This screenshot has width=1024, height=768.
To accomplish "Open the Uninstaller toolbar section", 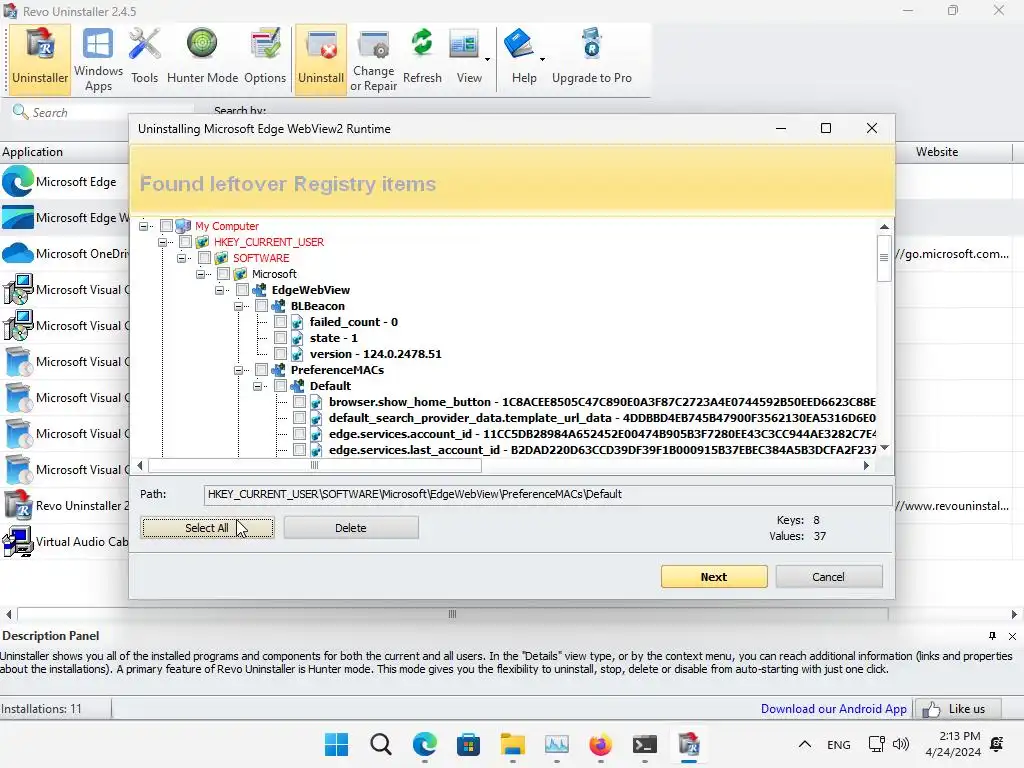I will click(40, 59).
